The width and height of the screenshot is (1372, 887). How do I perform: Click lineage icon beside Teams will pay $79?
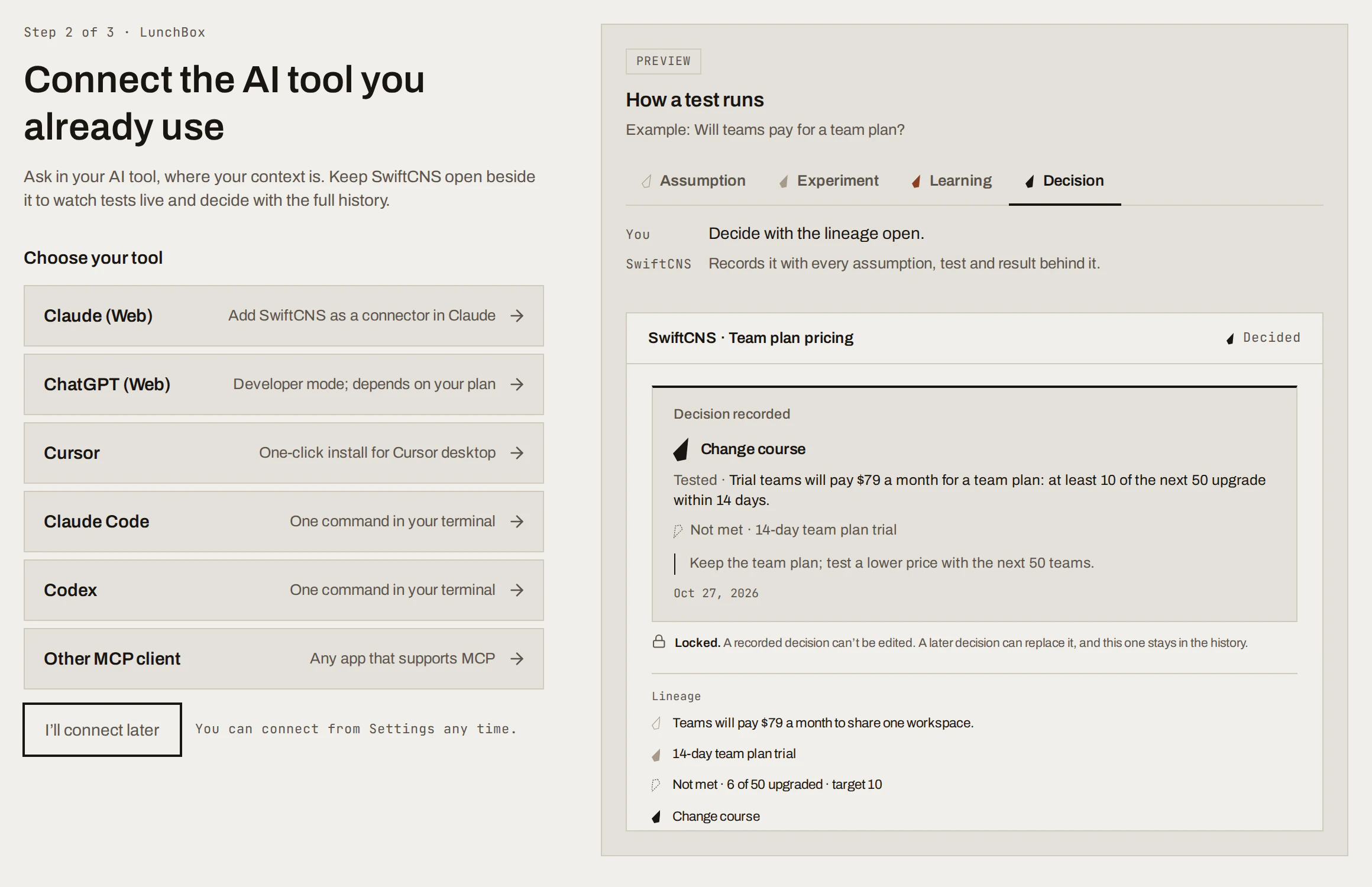[656, 723]
